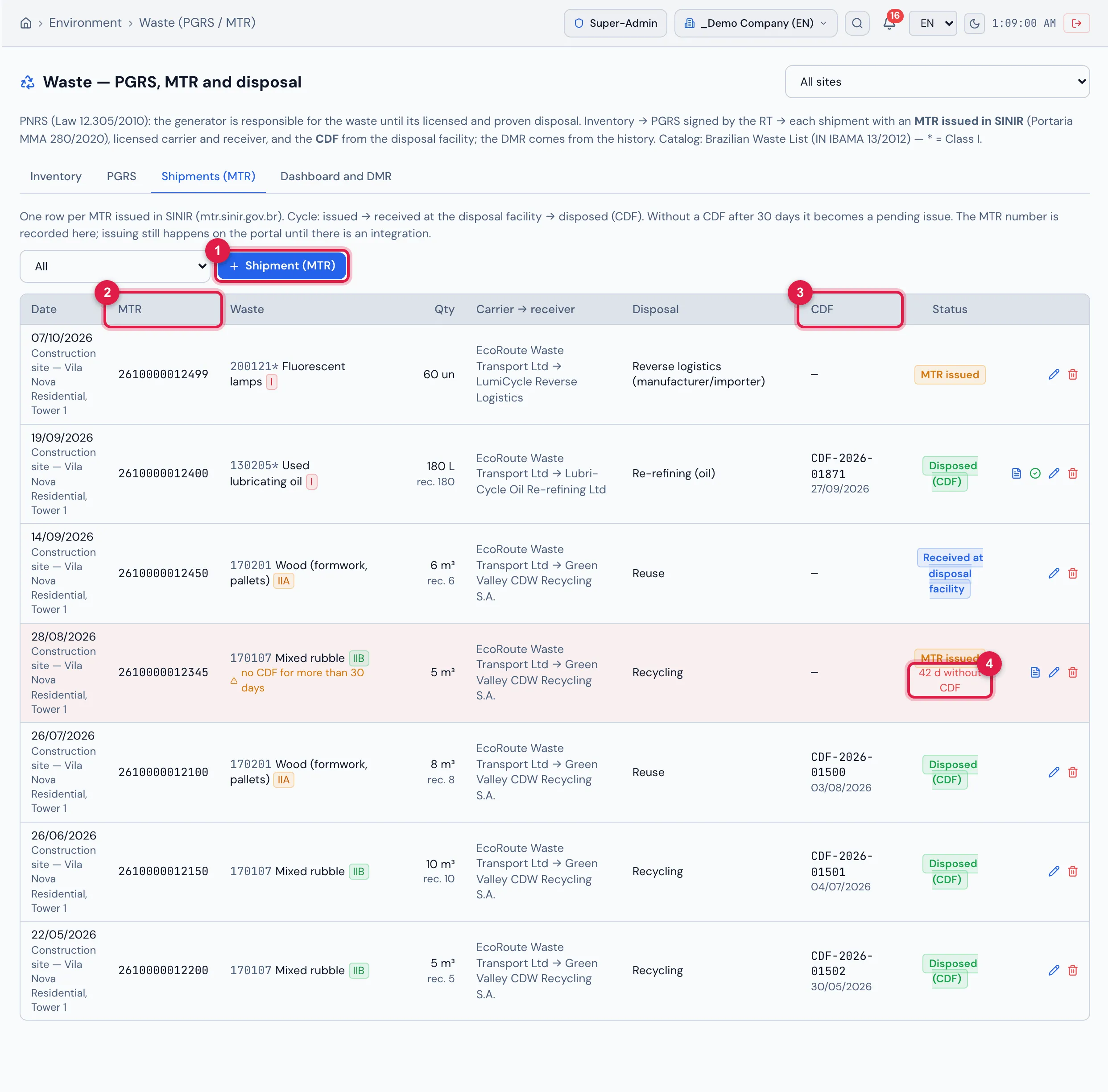Open the global search icon in header
Screen dimensions: 1108x1092
(857, 23)
